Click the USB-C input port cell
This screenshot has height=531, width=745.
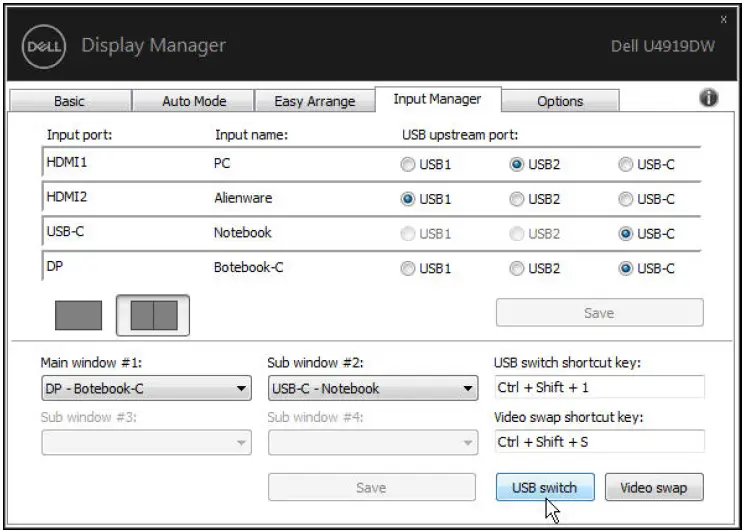[65, 231]
